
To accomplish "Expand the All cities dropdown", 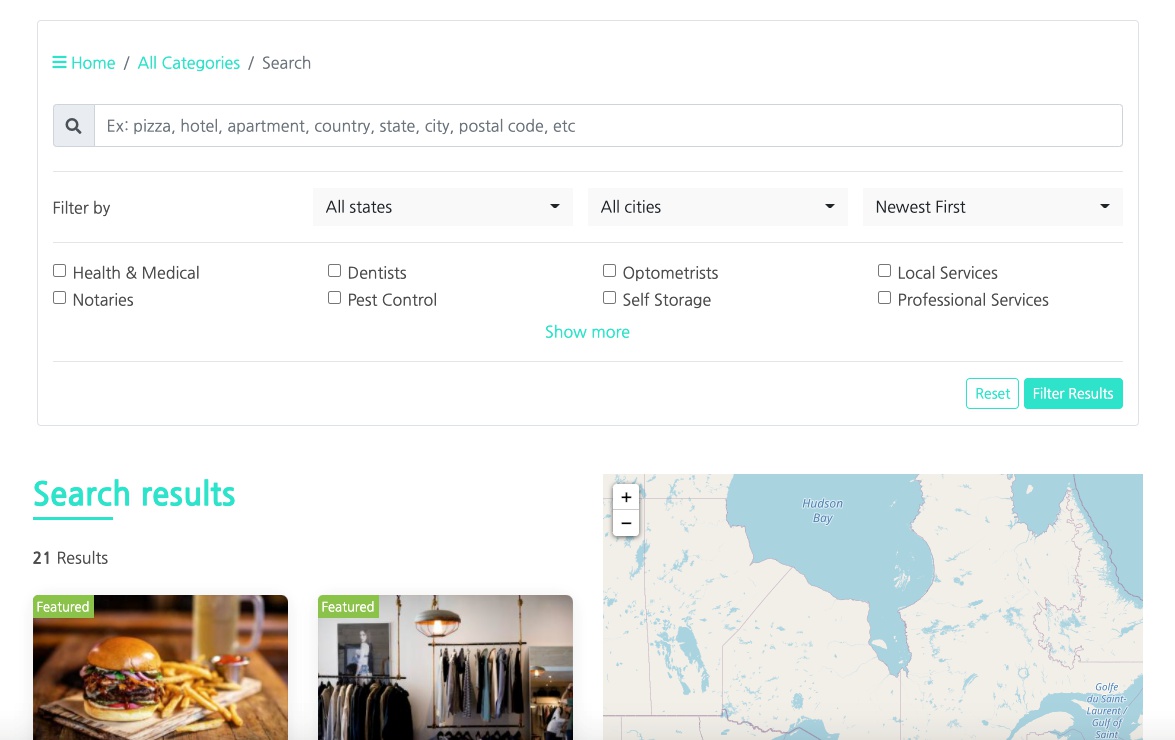I will tap(717, 207).
